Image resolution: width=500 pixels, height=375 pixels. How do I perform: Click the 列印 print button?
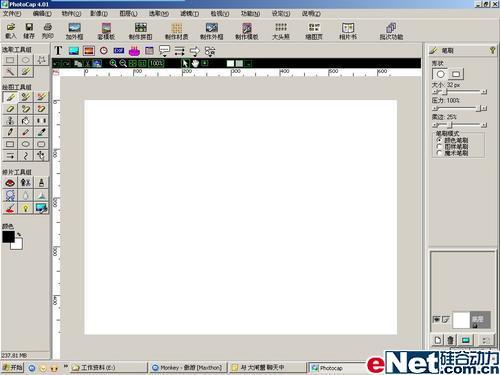(x=48, y=31)
